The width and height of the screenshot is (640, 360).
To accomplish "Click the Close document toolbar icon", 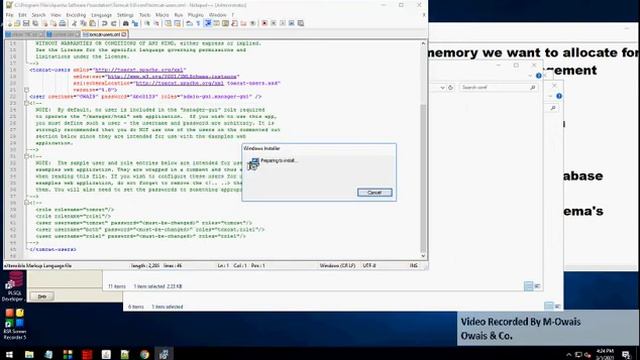I will coord(44,24).
